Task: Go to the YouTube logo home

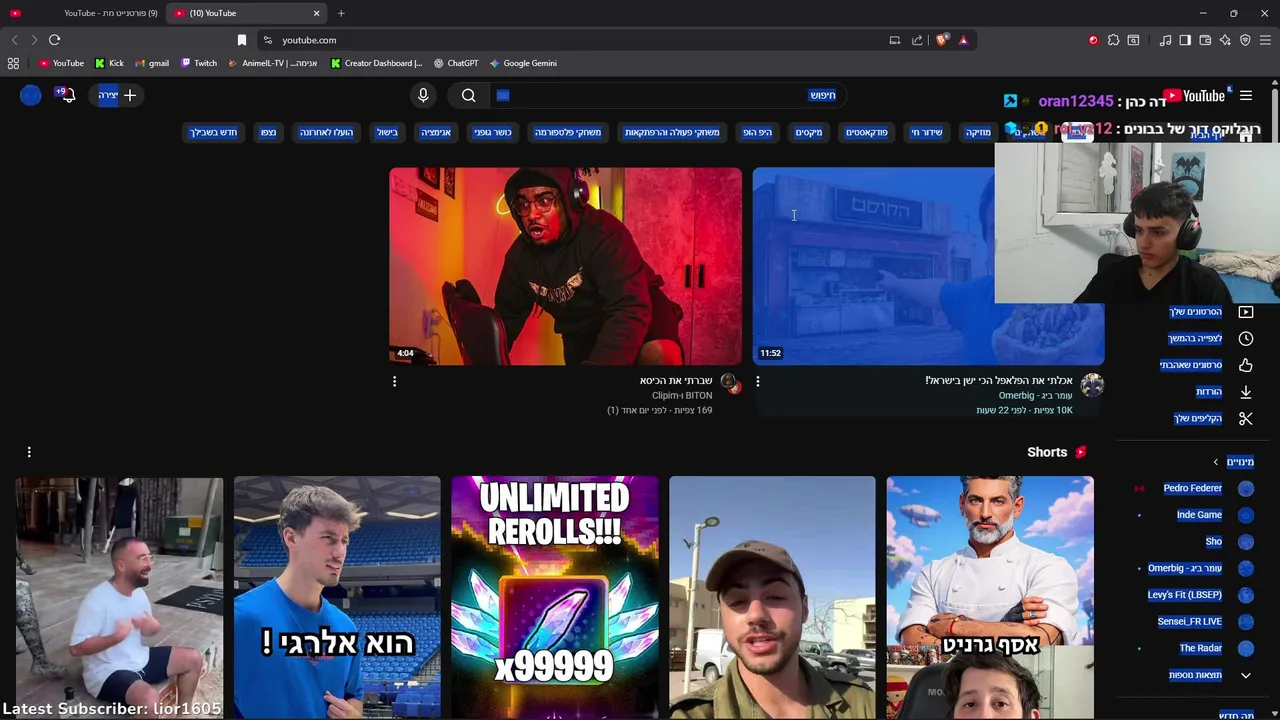Action: [1194, 96]
